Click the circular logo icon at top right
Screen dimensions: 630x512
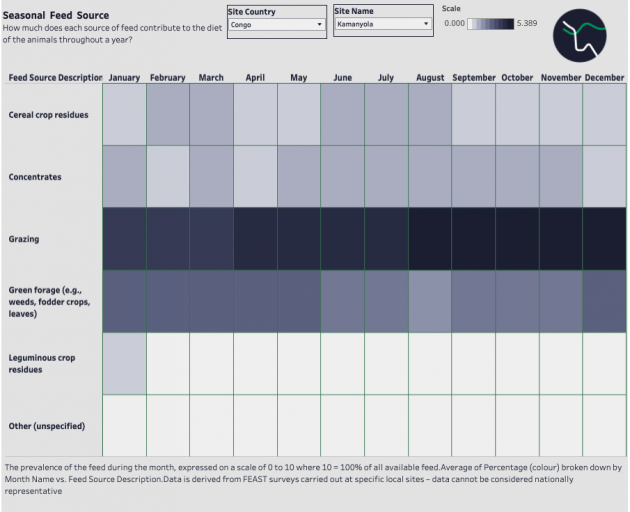pos(581,36)
